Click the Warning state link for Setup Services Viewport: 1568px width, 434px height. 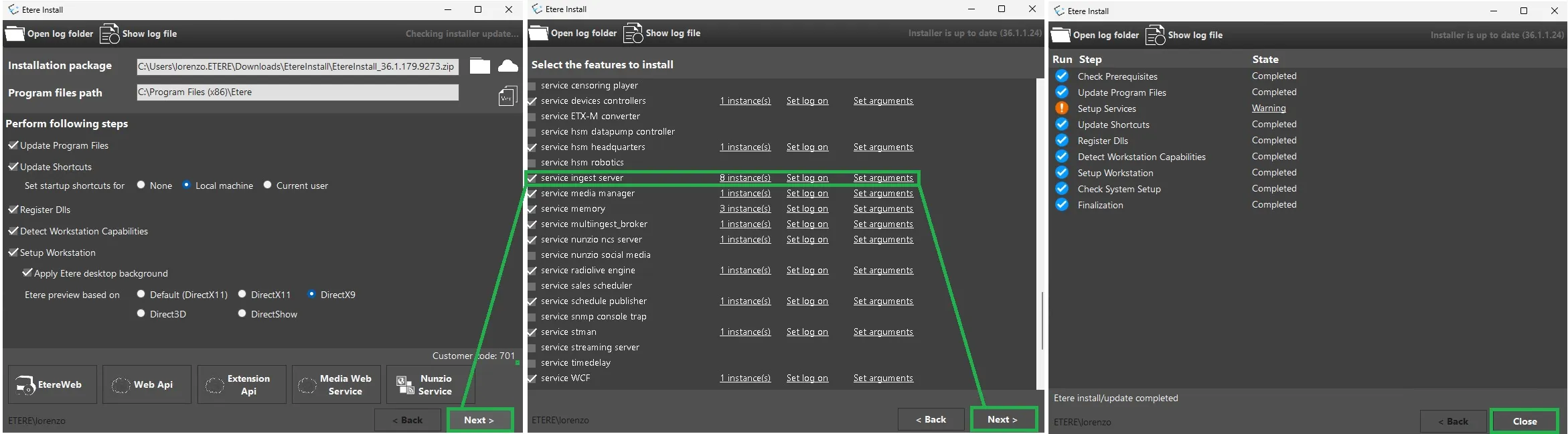(1268, 108)
